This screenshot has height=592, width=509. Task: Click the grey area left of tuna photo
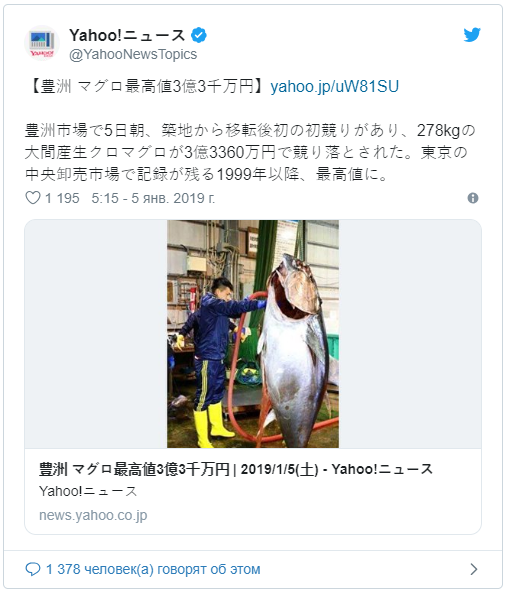(96, 334)
